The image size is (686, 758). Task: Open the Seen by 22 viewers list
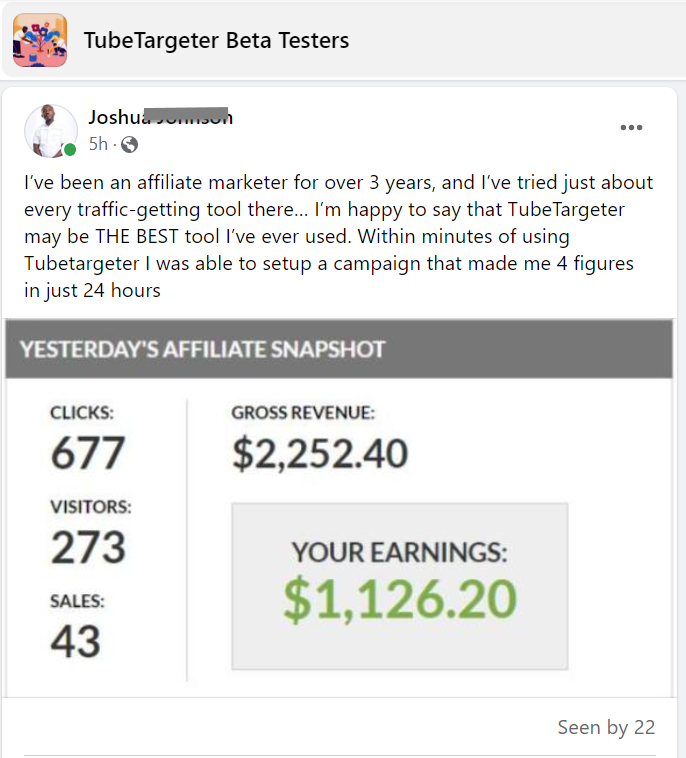pos(606,728)
